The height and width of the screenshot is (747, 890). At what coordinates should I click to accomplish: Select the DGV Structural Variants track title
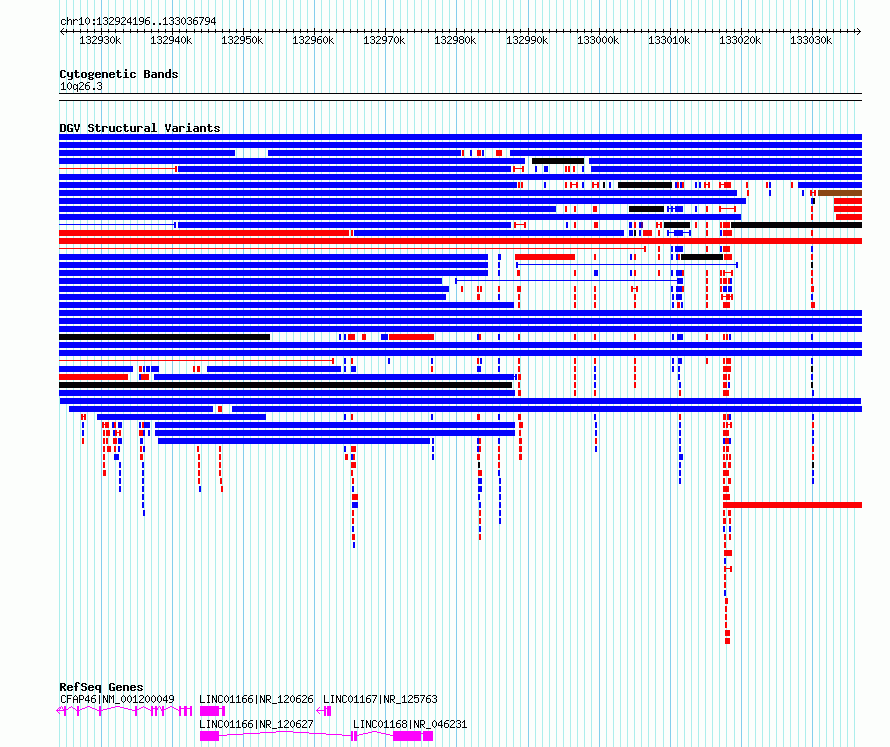(x=140, y=128)
